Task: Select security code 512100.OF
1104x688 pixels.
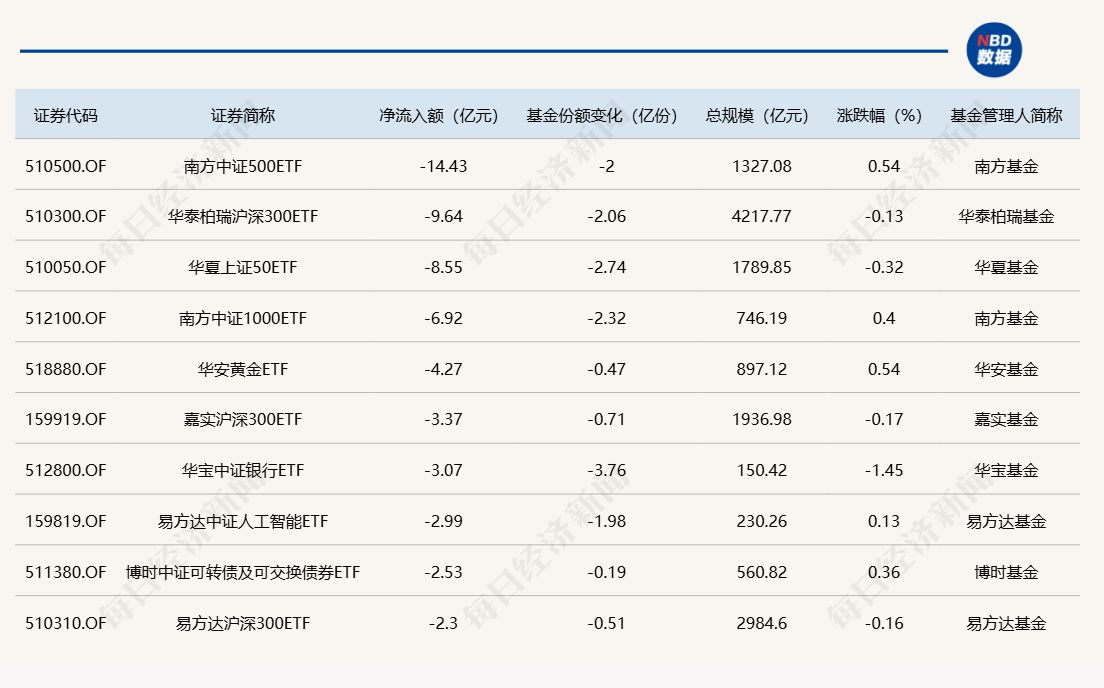Action: point(66,318)
